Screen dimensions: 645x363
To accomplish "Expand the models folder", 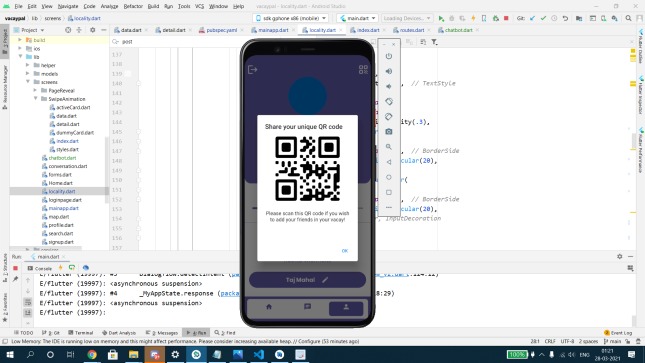I will pos(28,74).
